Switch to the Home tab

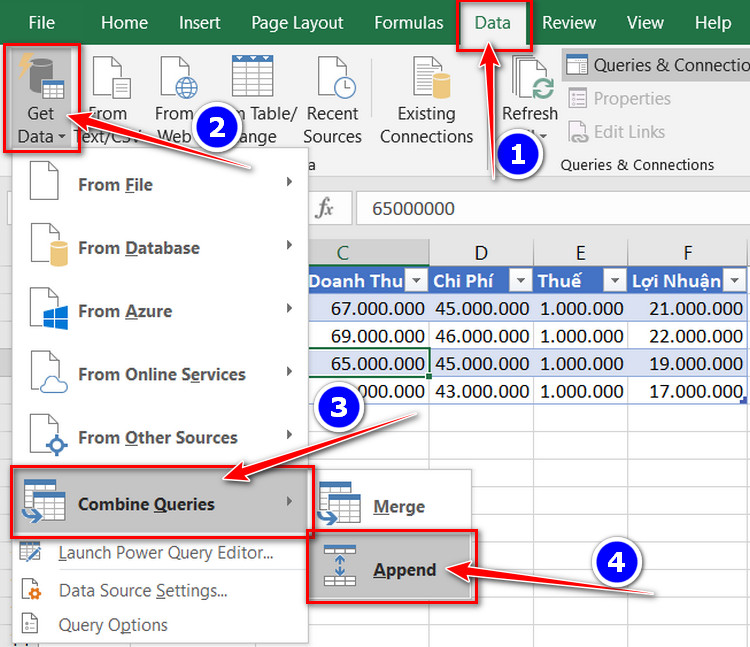coord(124,22)
